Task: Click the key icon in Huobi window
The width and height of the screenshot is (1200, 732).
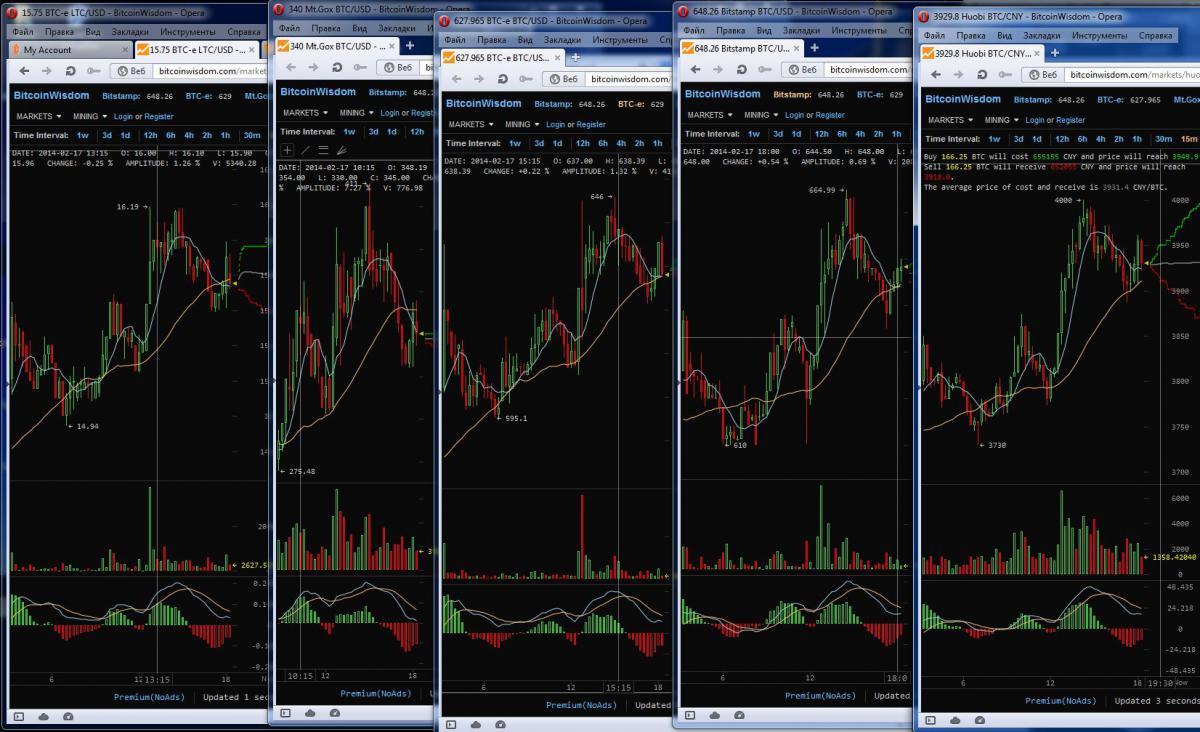Action: point(1004,75)
